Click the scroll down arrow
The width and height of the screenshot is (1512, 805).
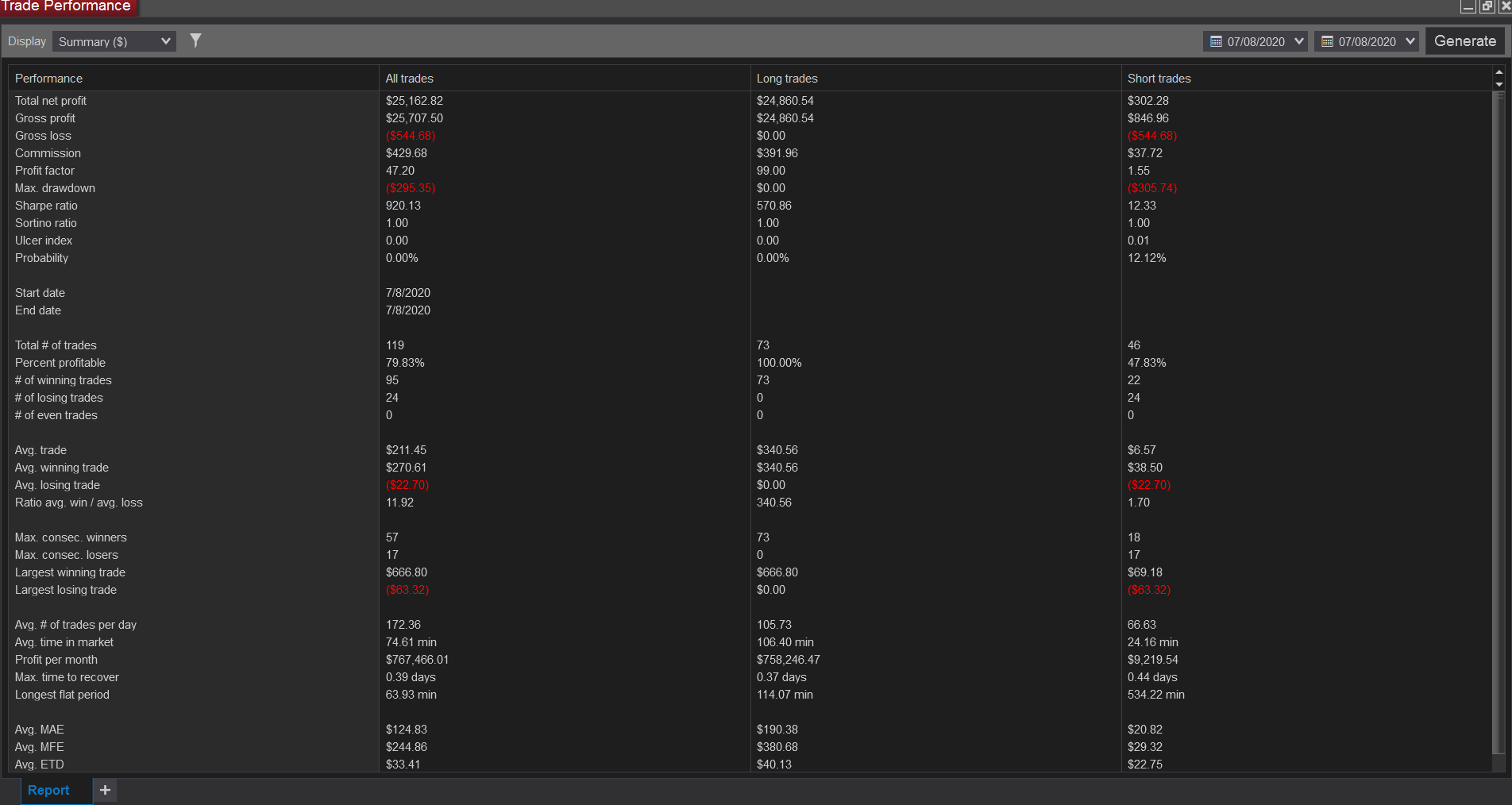tap(1499, 84)
